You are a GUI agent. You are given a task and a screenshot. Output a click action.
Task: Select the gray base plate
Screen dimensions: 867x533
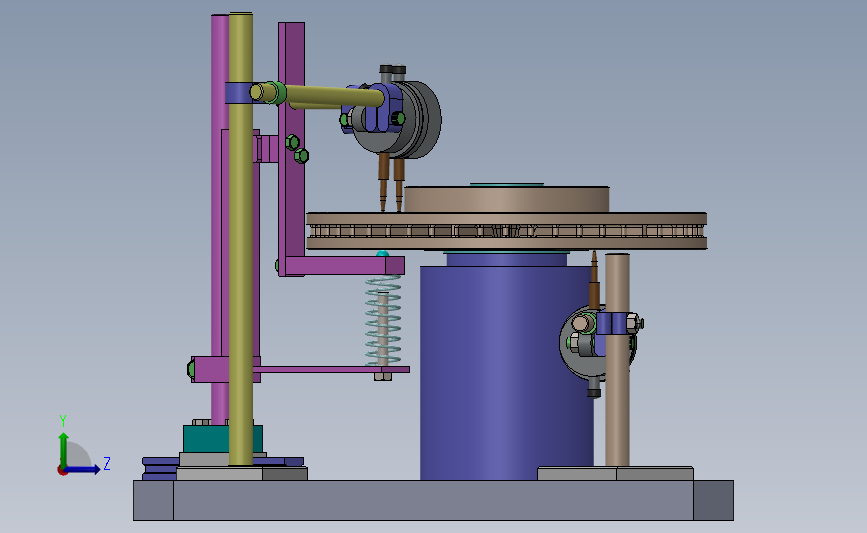[x=433, y=500]
